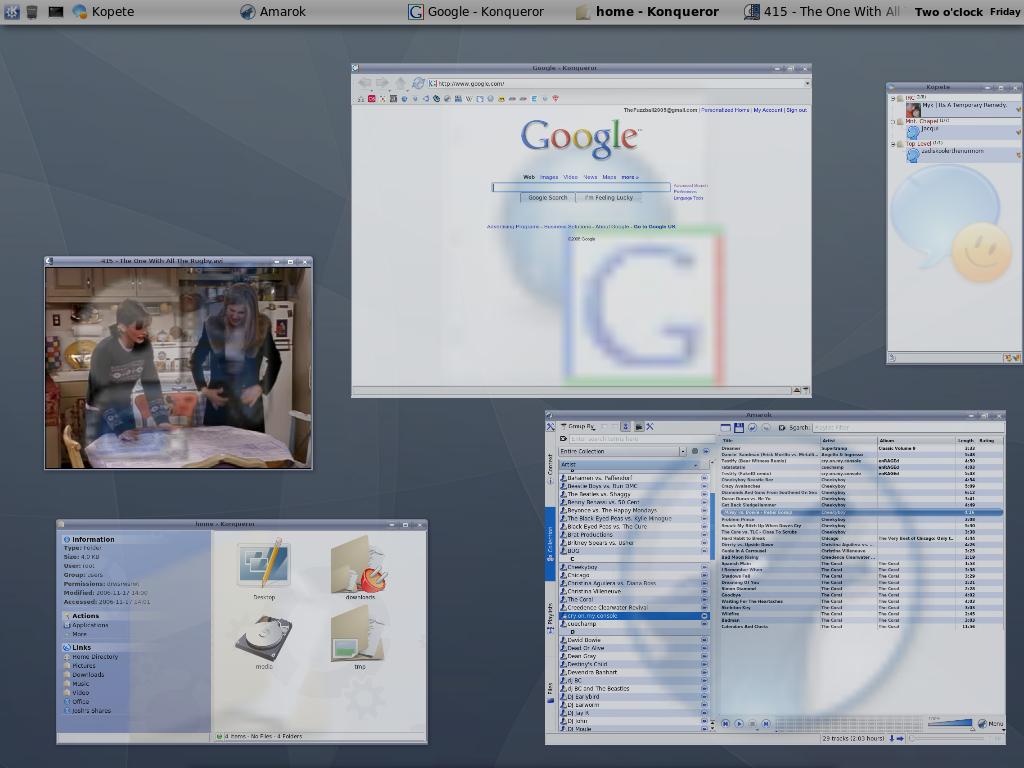The width and height of the screenshot is (1024, 768).
Task: Click the Office link in Konqueror sidebar
Action: tap(80, 702)
